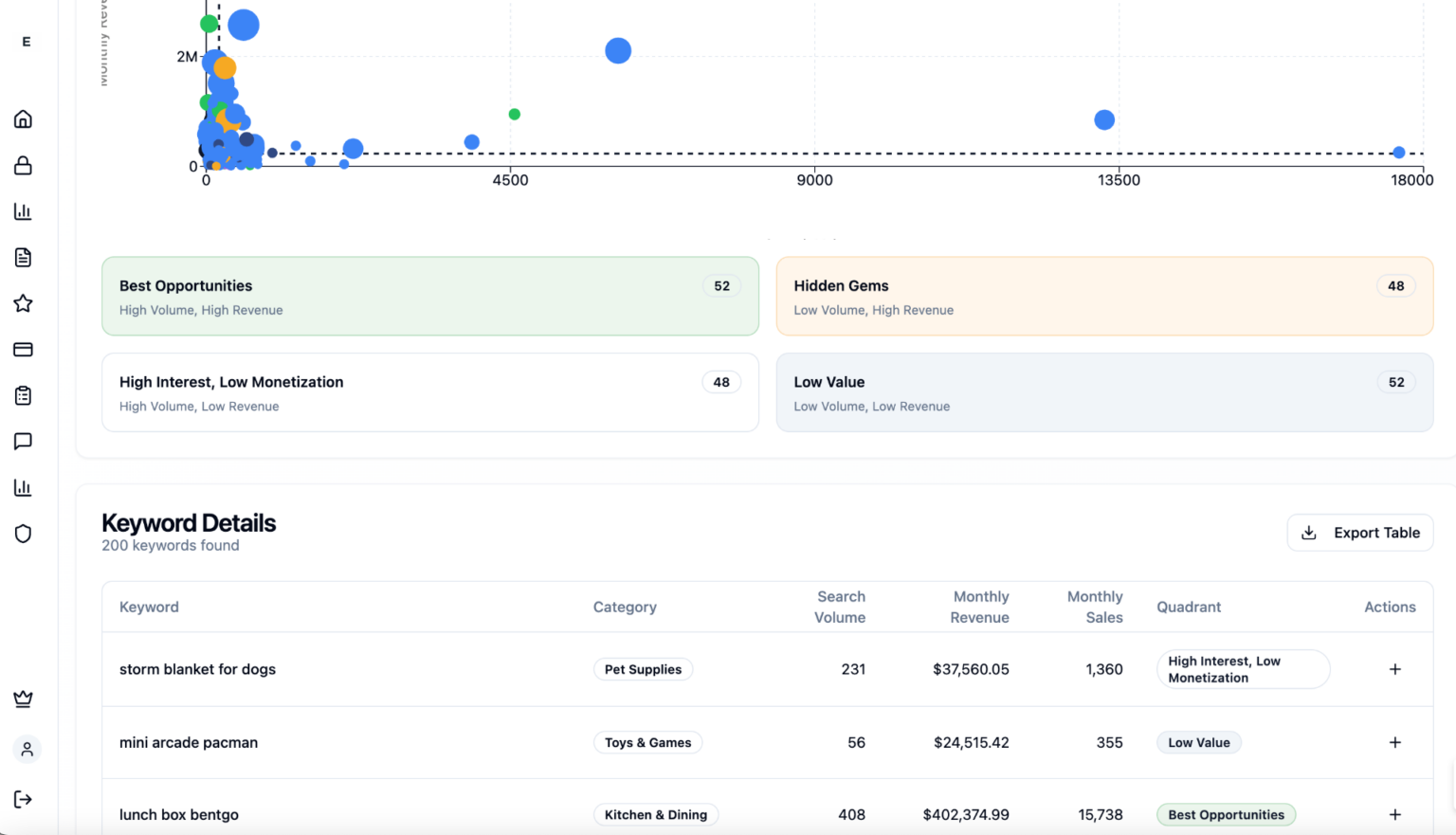1456x835 pixels.
Task: Click the shield icon in sidebar
Action: 23,534
